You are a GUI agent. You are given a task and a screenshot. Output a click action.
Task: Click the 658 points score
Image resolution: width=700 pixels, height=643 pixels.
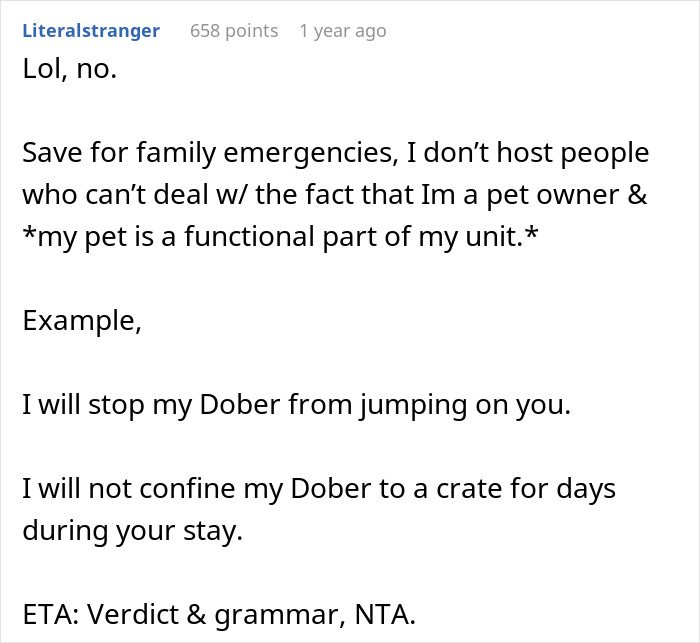234,31
